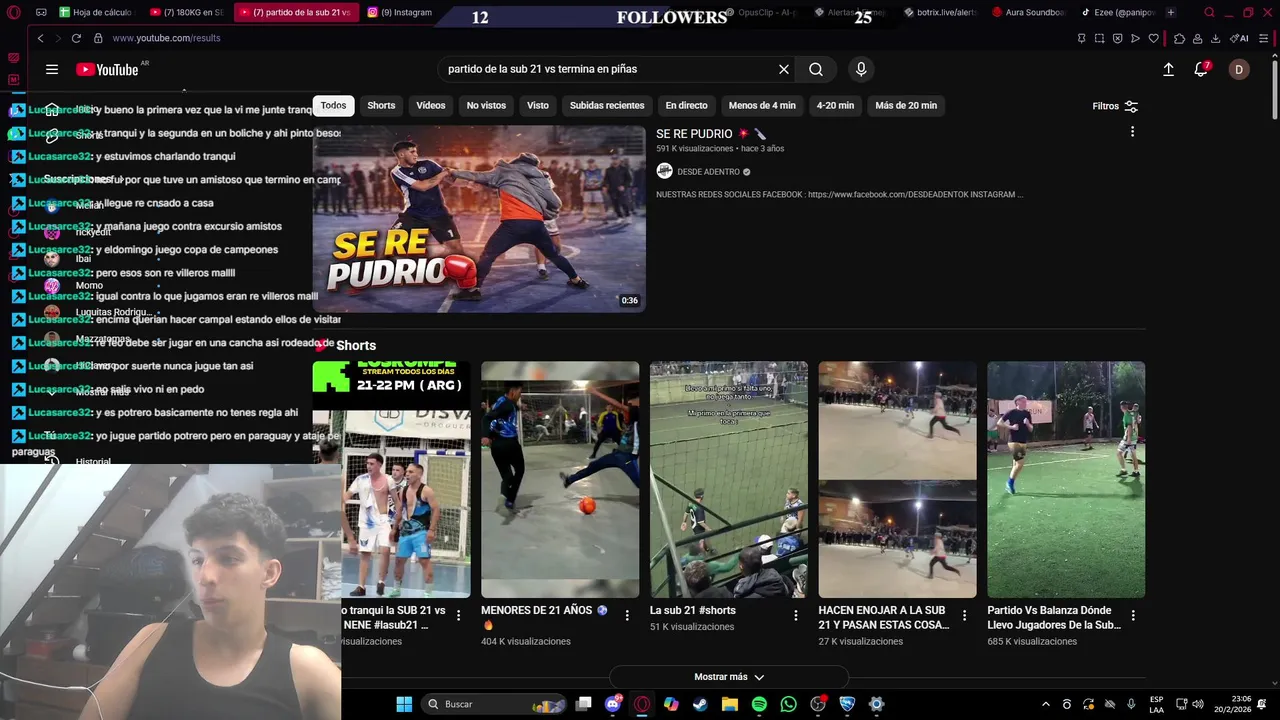Image resolution: width=1280 pixels, height=720 pixels.
Task: Start voice search with the microphone icon
Action: pos(861,69)
